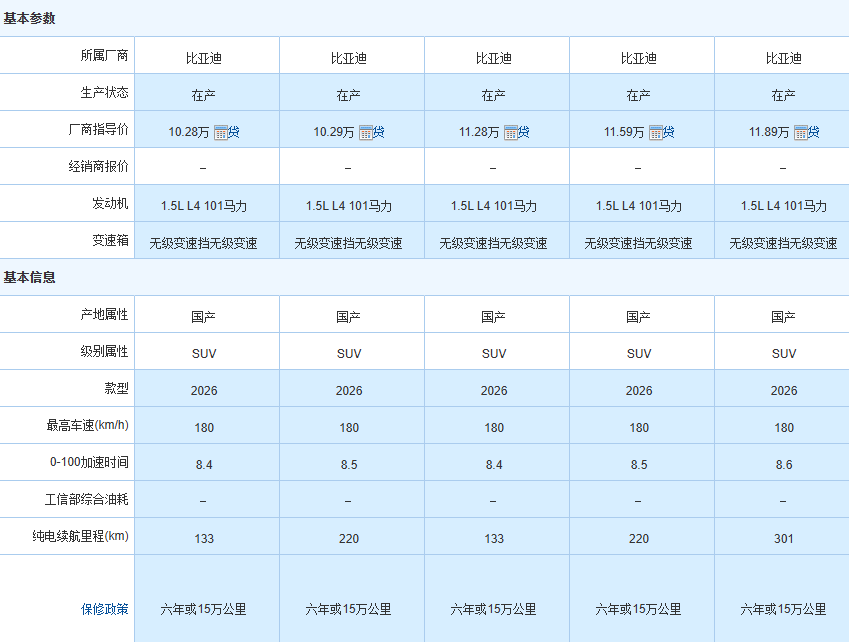Click the 最高车速(km/h) row label
Viewport: 849px width, 642px height.
click(88, 425)
